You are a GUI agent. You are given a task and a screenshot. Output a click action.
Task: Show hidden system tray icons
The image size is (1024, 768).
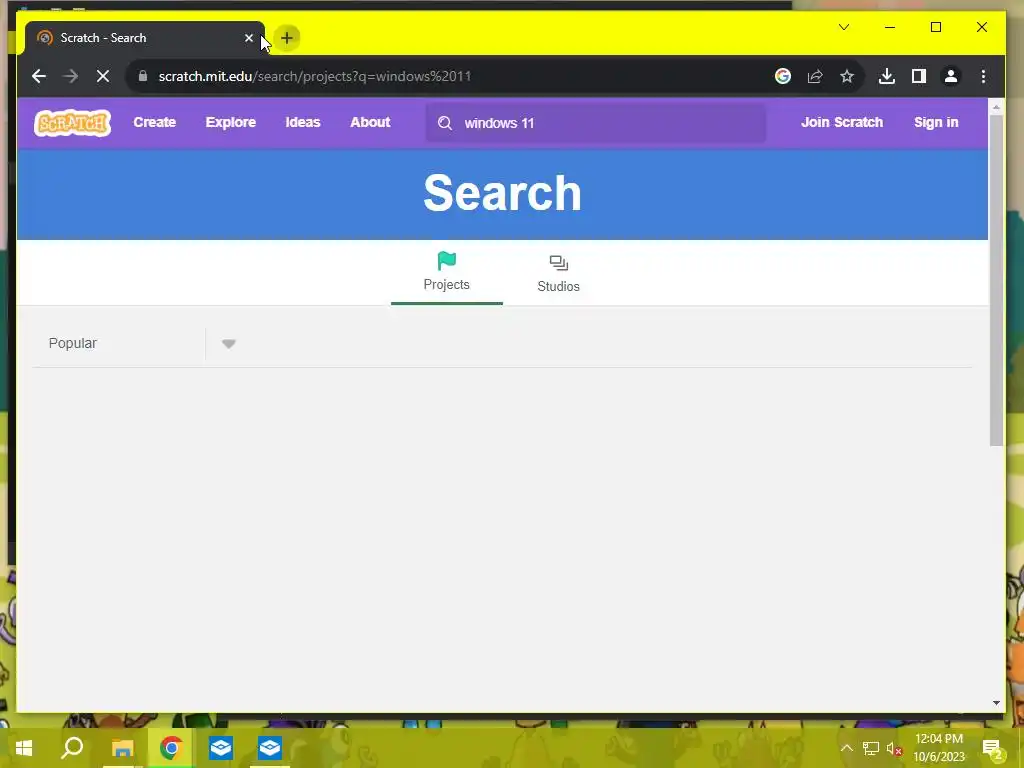tap(846, 748)
